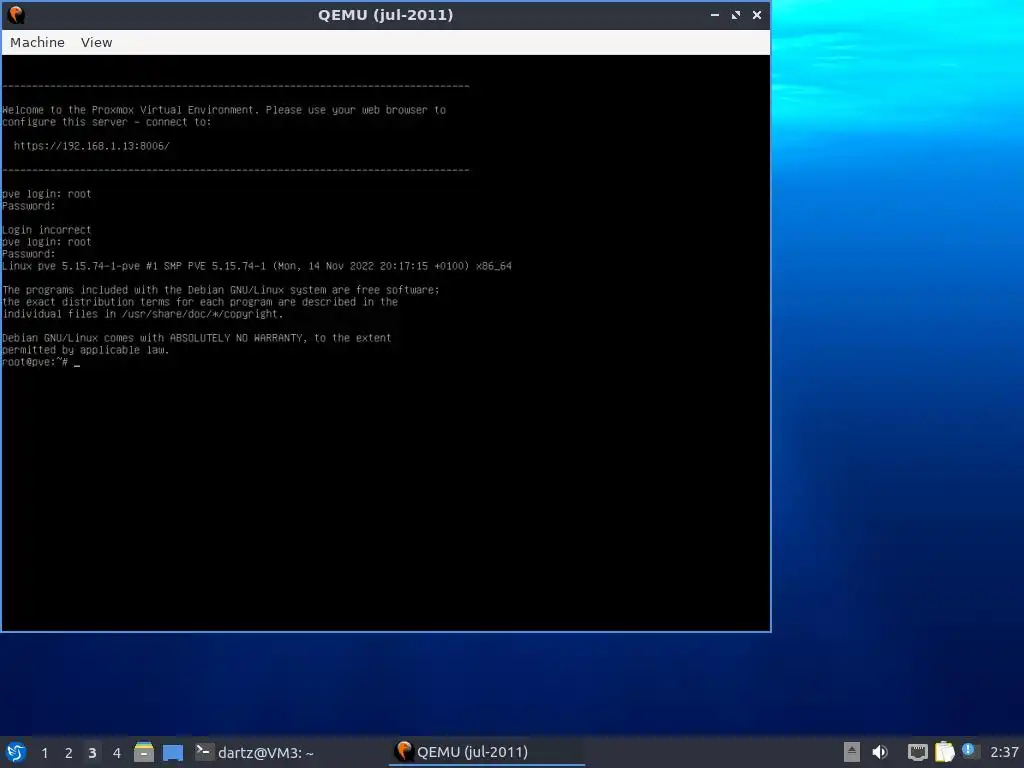
Task: Click the Linux pve 5.15.74-1-pve kernel line
Action: click(x=257, y=266)
